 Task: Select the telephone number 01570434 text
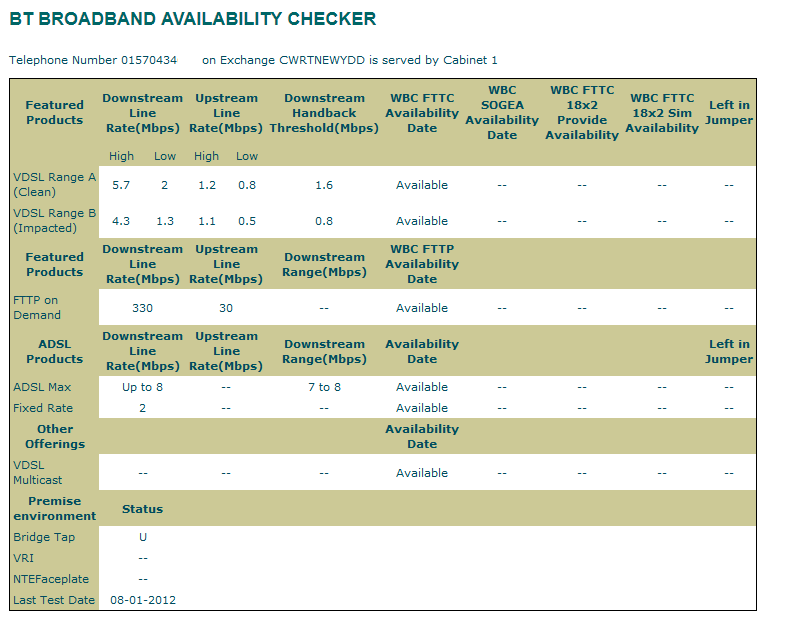coord(149,60)
